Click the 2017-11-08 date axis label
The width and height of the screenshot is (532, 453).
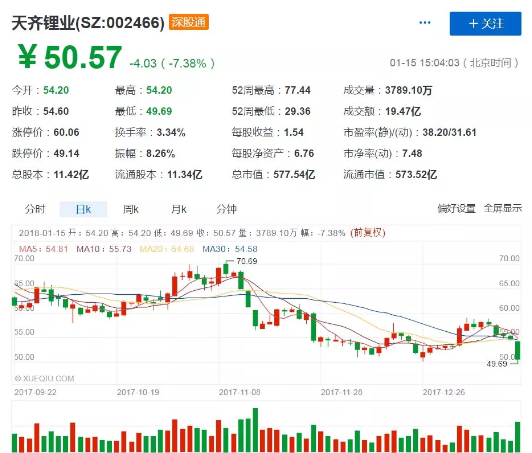coord(240,392)
